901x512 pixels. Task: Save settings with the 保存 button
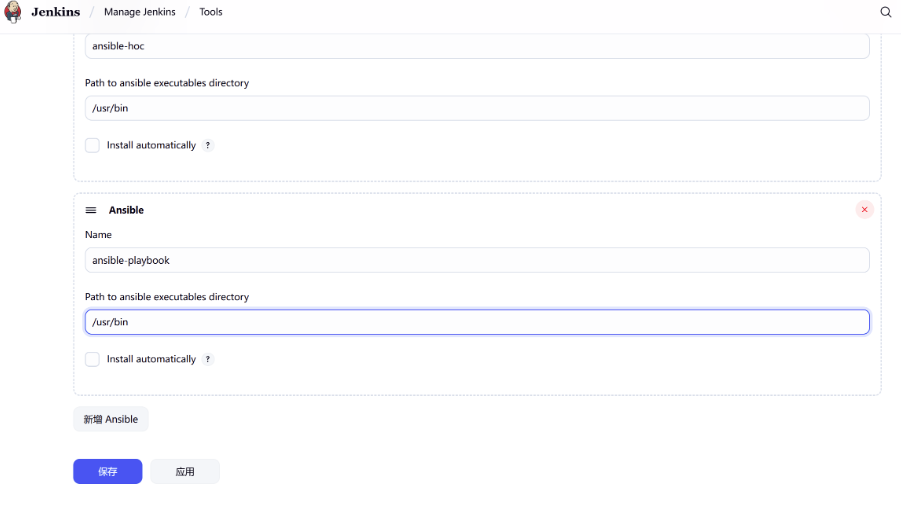(x=107, y=472)
